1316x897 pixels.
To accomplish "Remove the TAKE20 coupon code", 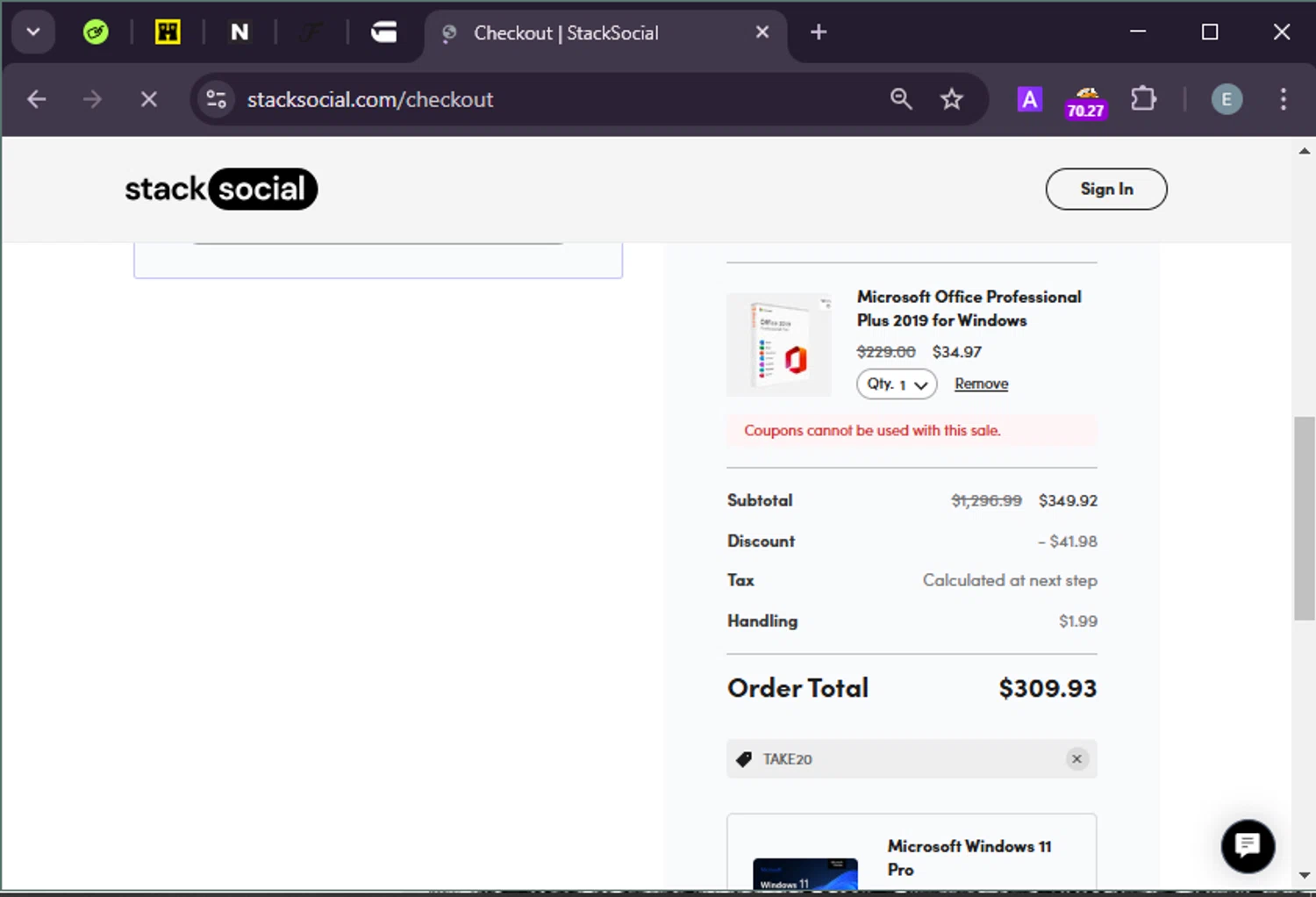I will [1076, 759].
